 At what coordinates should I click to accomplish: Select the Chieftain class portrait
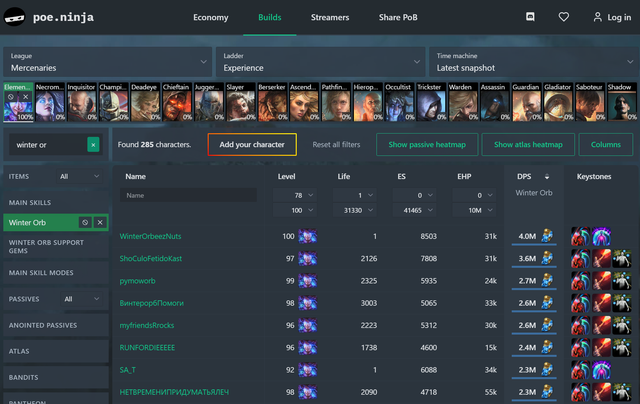177,102
